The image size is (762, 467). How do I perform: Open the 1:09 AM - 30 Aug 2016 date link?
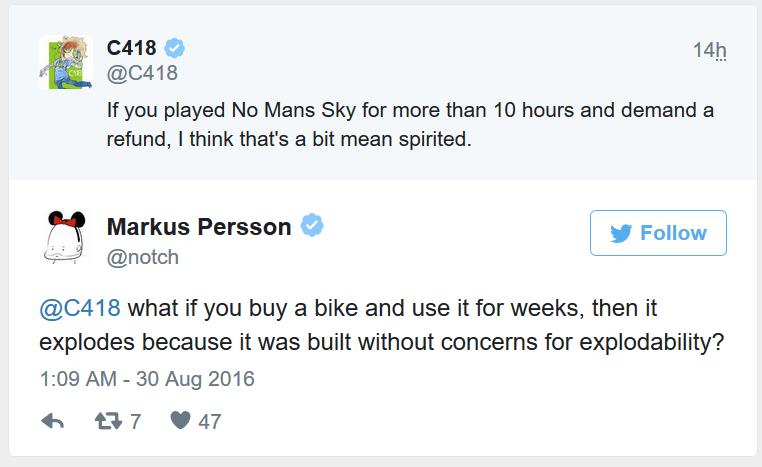click(148, 379)
